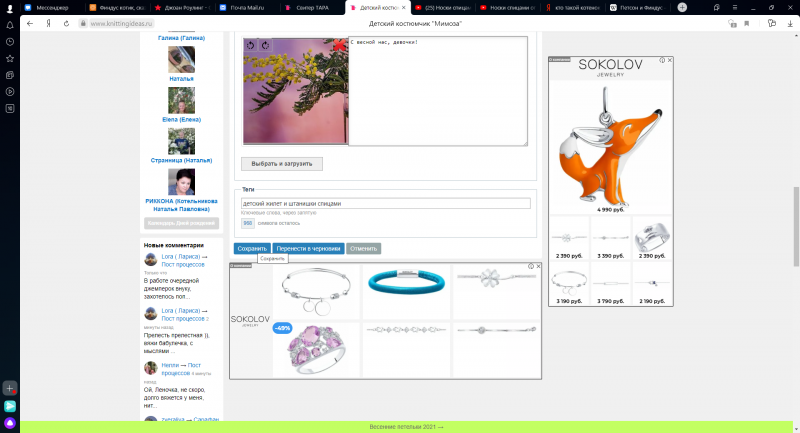Open notifications bell in sidebar
The width and height of the screenshot is (800, 433).
10,25
